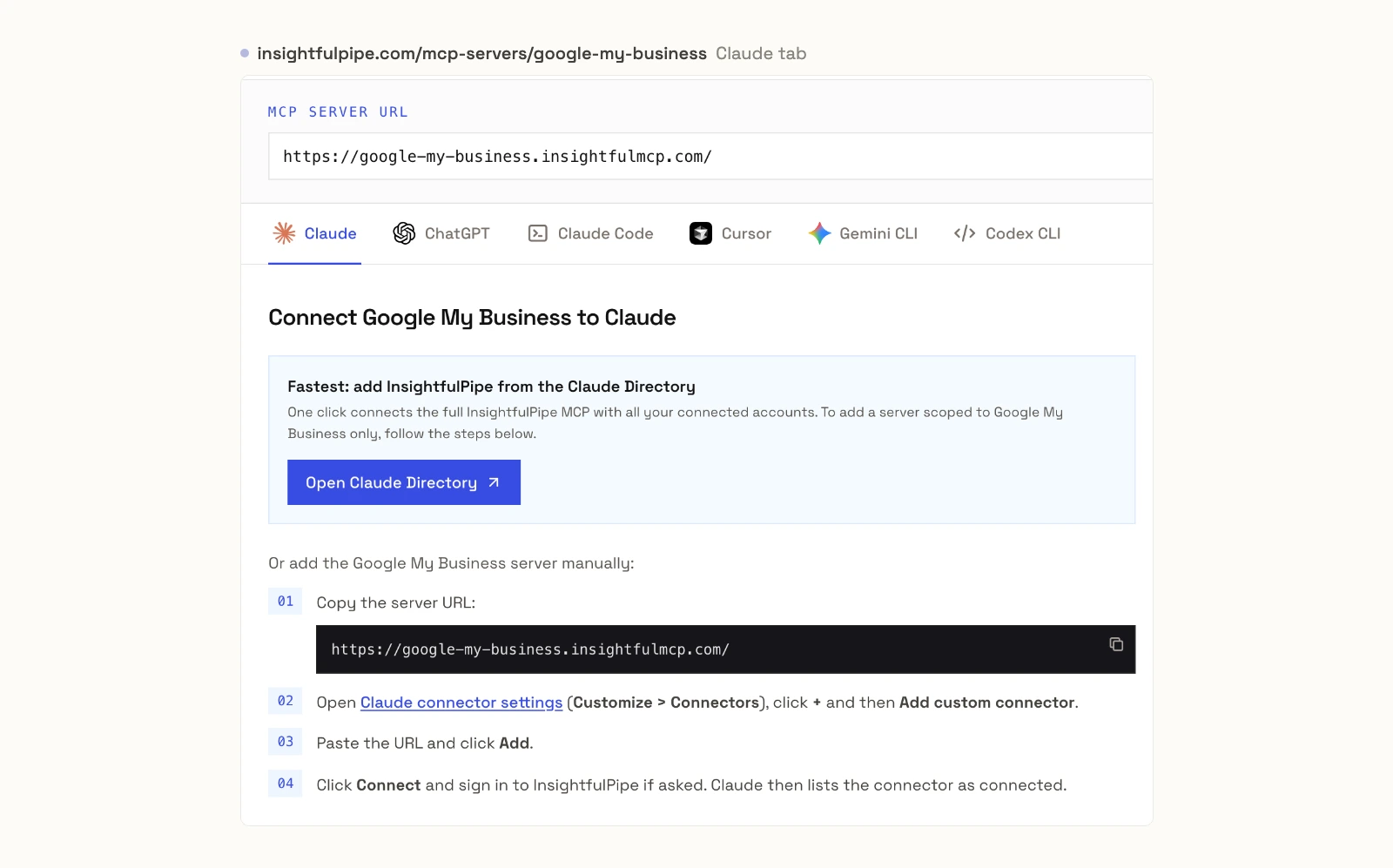Click the step number "01" badge
Screen dimensions: 1393x868
pos(286,602)
